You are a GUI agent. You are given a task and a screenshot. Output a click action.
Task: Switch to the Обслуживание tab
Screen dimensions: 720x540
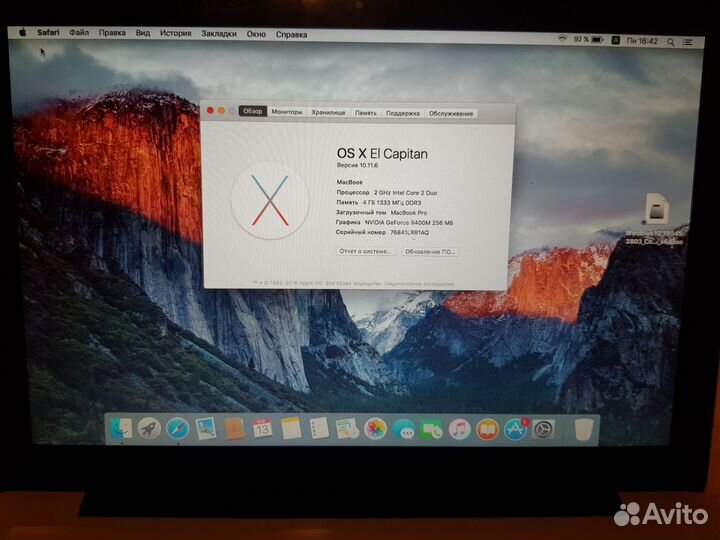[451, 114]
